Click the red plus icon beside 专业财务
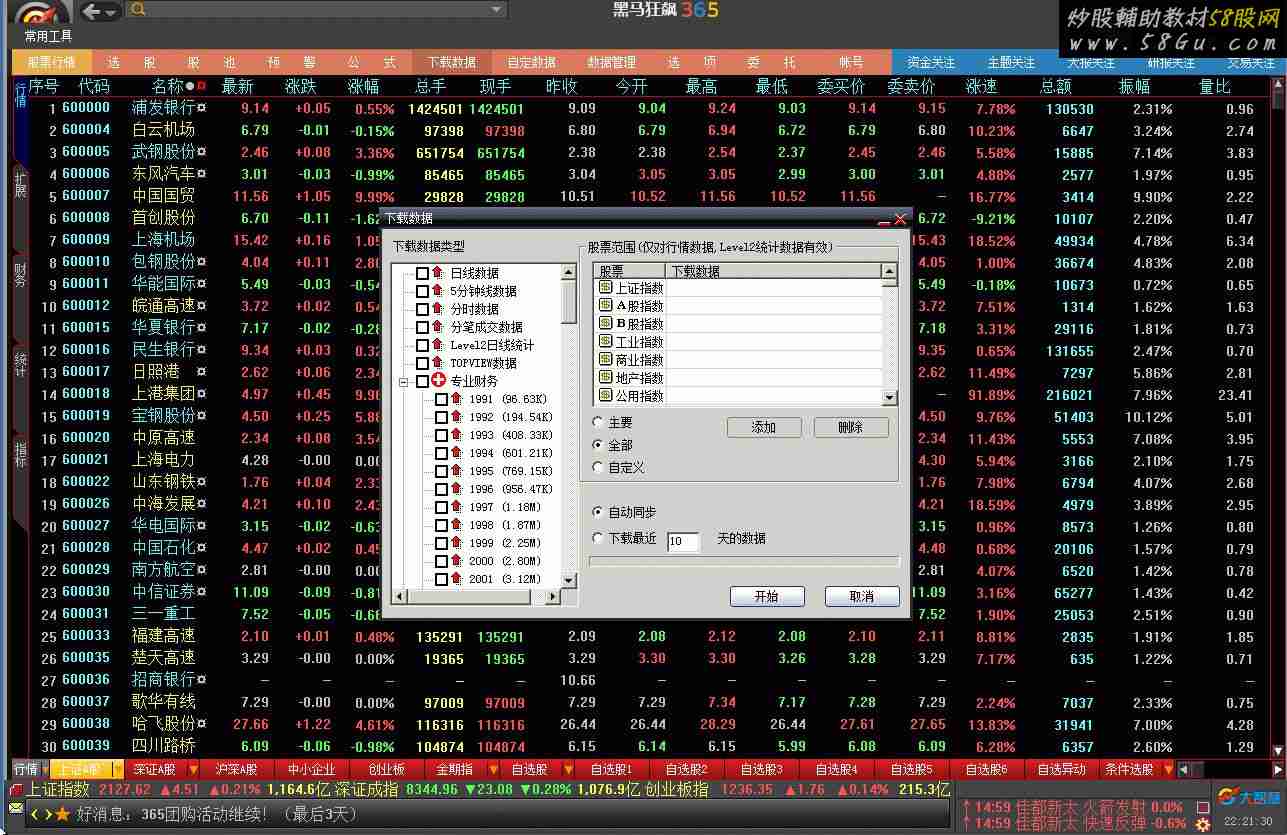This screenshot has width=1287, height=835. pos(439,381)
